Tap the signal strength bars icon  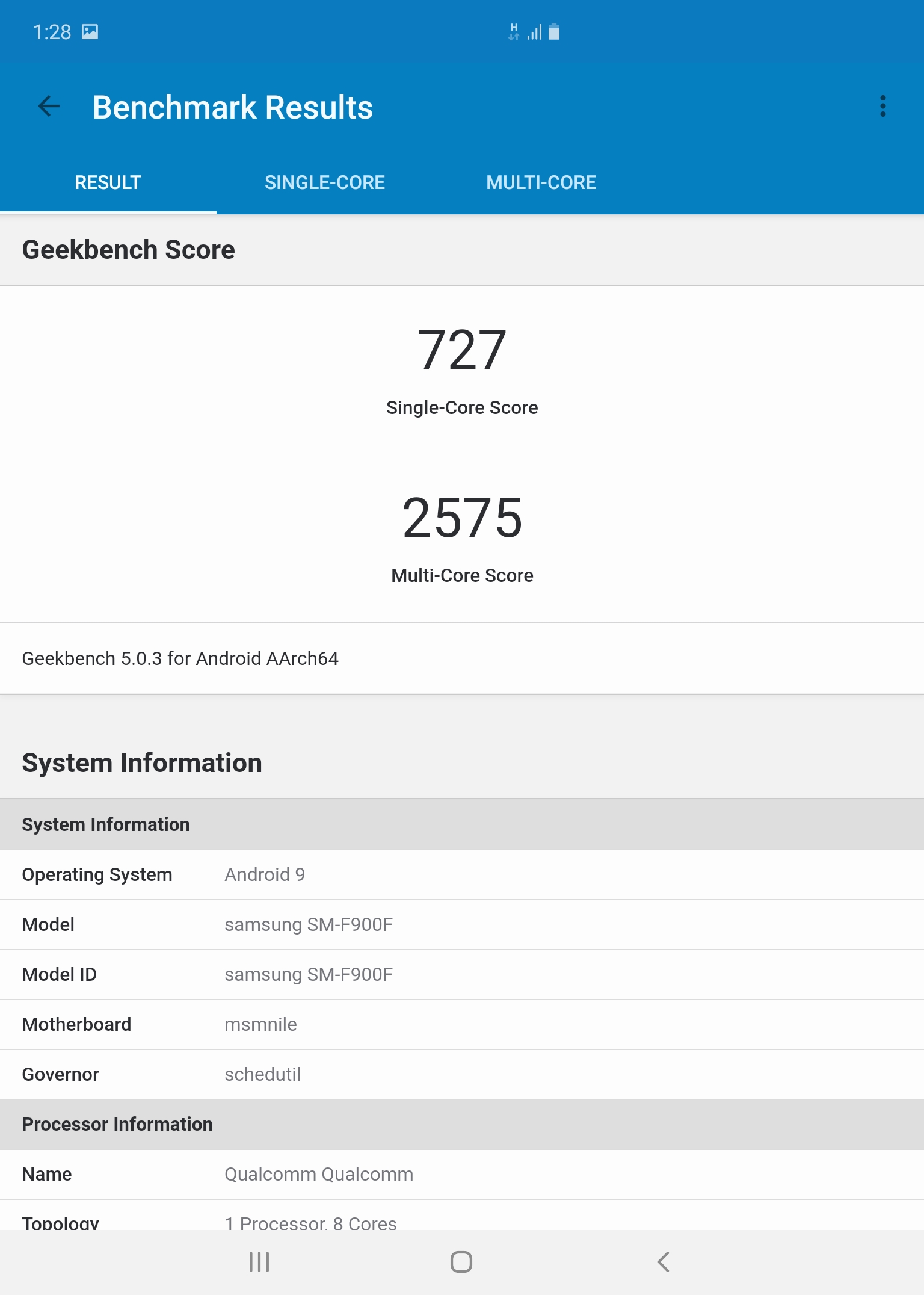click(535, 32)
